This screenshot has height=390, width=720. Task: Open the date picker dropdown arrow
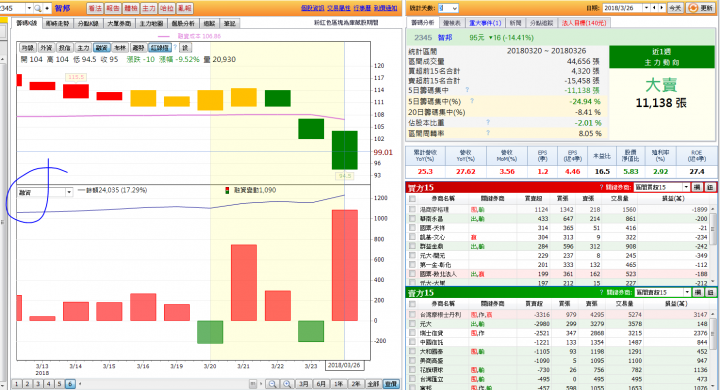646,8
